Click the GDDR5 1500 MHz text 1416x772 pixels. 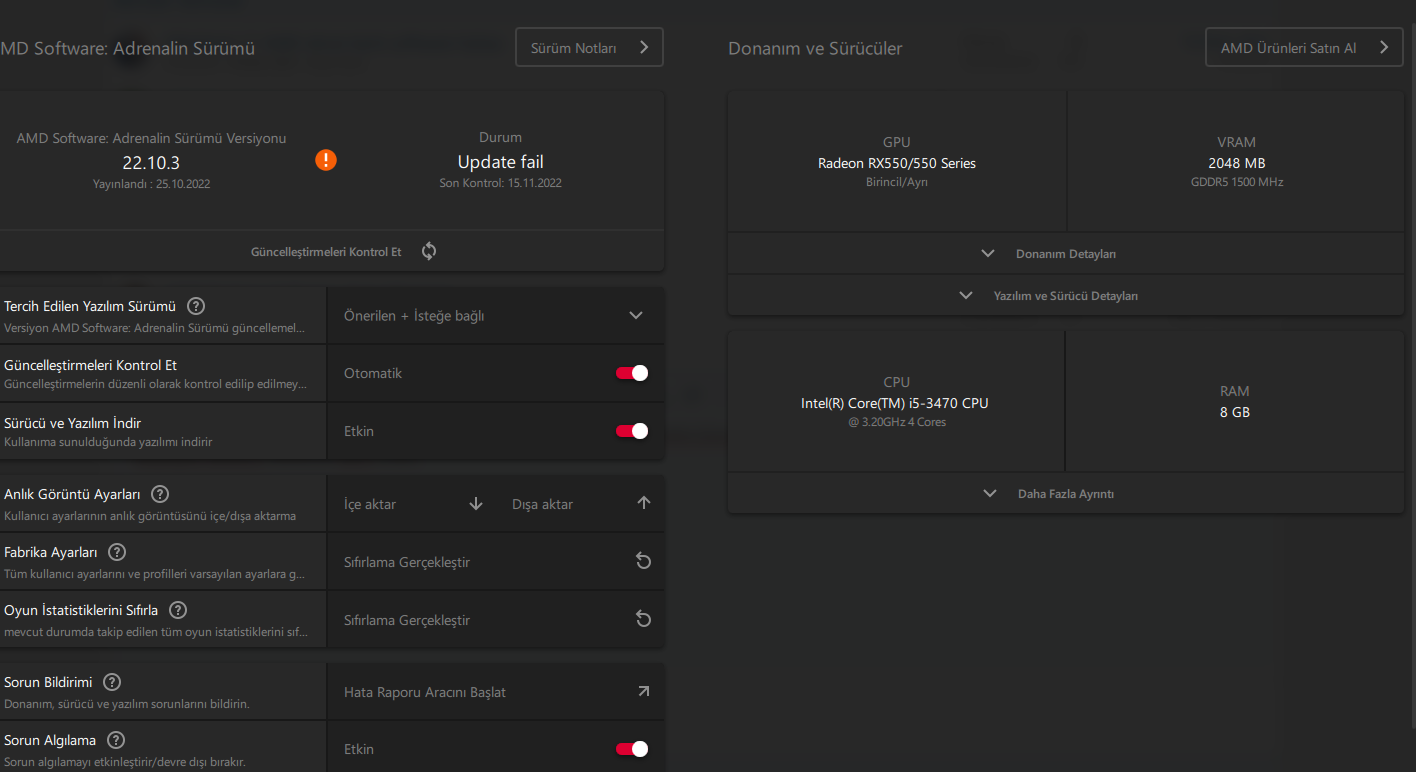1237,183
